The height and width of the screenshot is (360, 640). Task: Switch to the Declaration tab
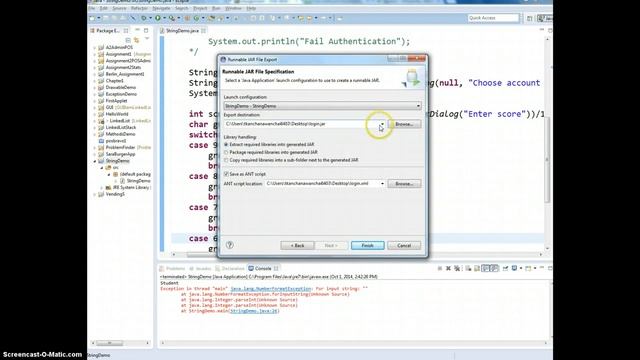point(230,269)
